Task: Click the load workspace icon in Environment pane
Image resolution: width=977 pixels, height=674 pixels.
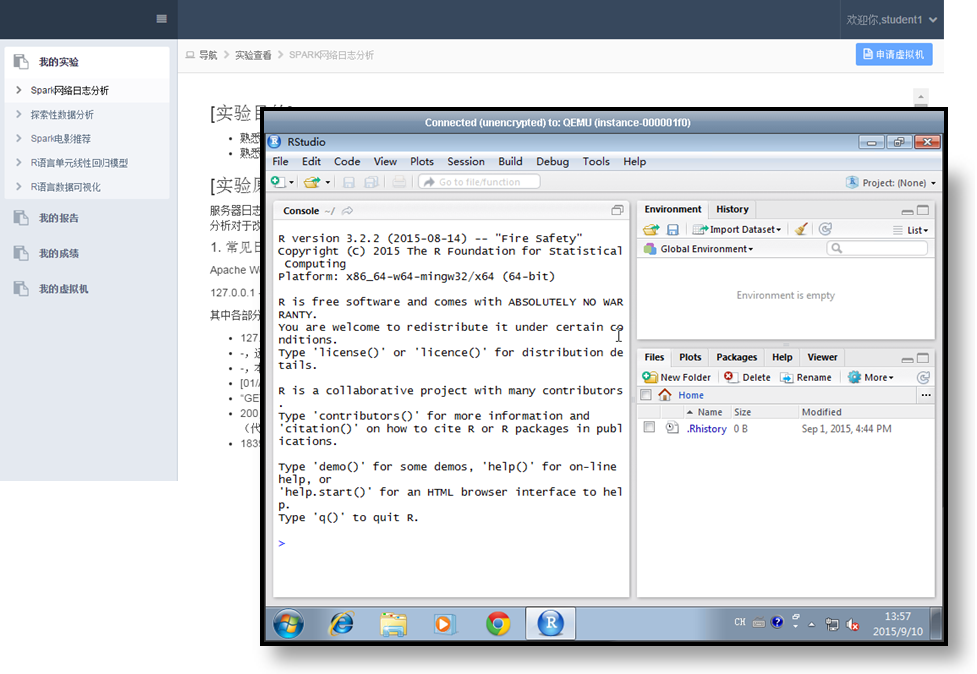Action: click(x=651, y=229)
